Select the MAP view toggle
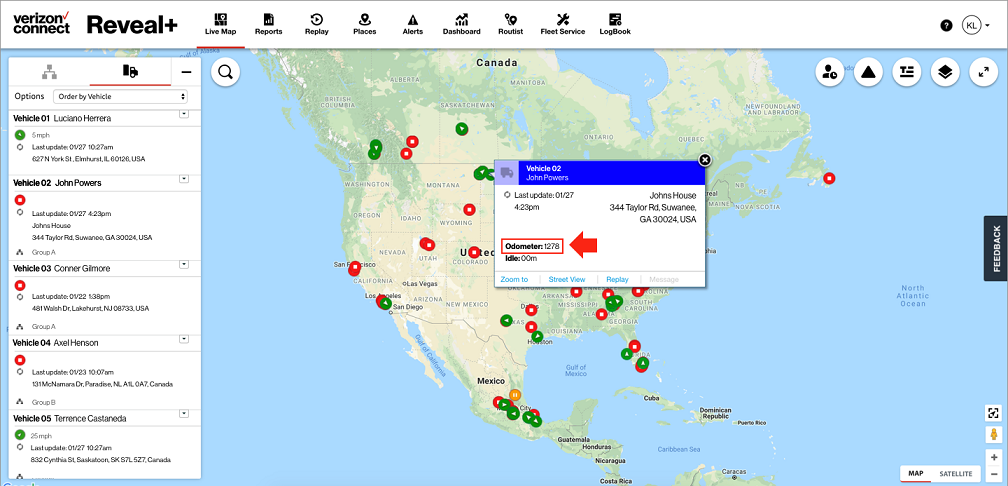The height and width of the screenshot is (486, 1008). pyautogui.click(x=915, y=474)
